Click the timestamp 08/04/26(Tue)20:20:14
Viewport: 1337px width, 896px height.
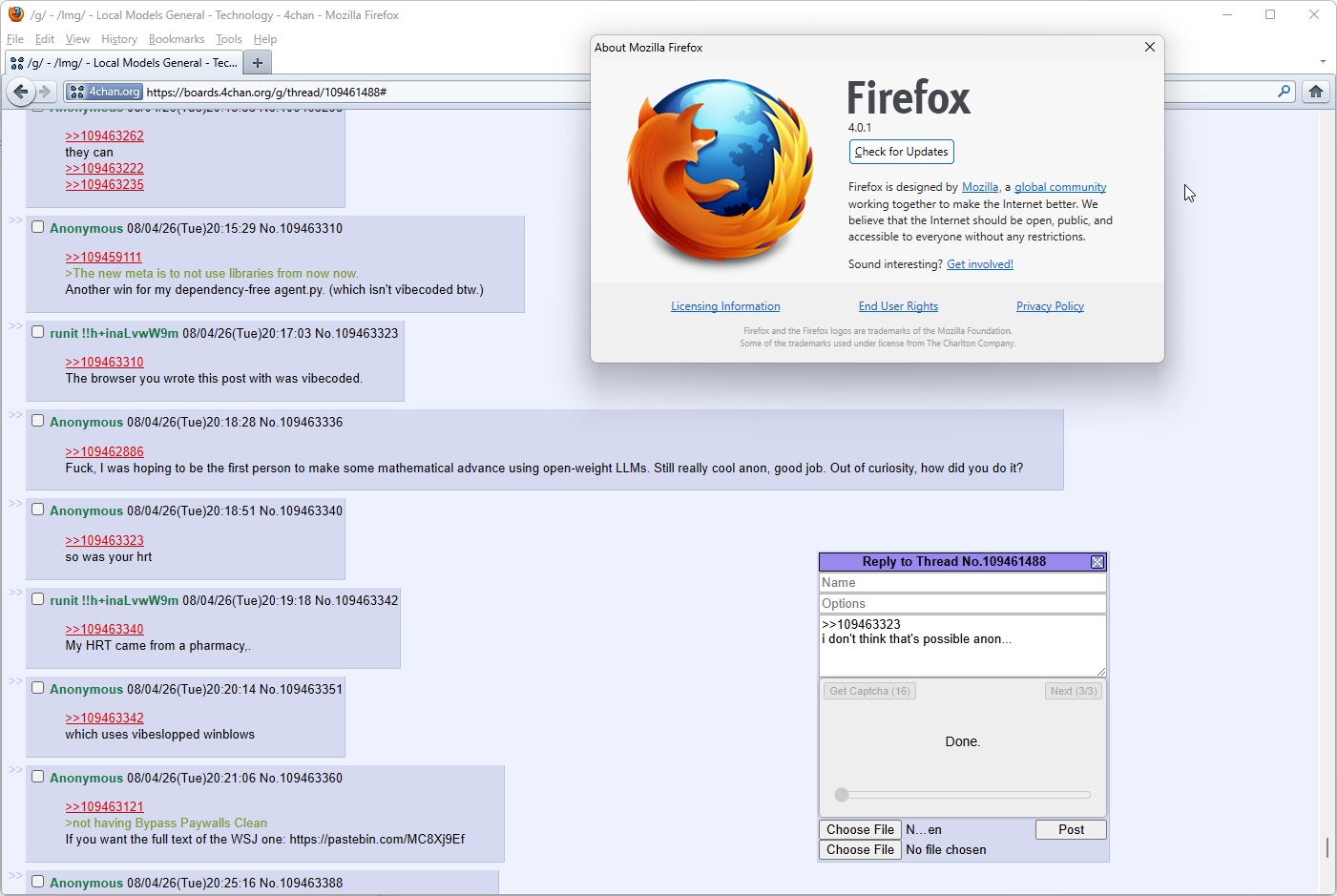191,689
